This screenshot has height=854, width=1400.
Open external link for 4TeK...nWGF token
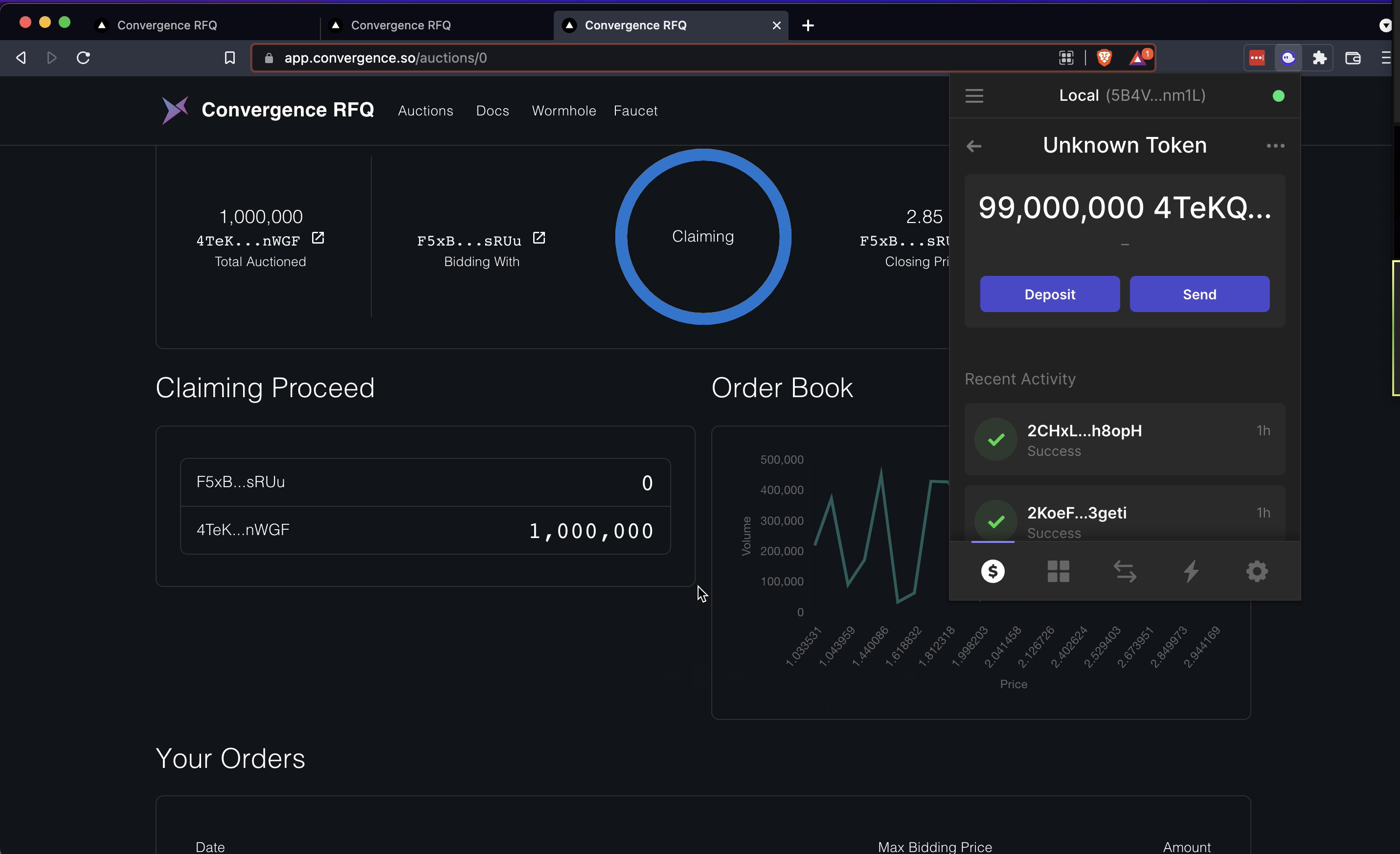pos(317,238)
